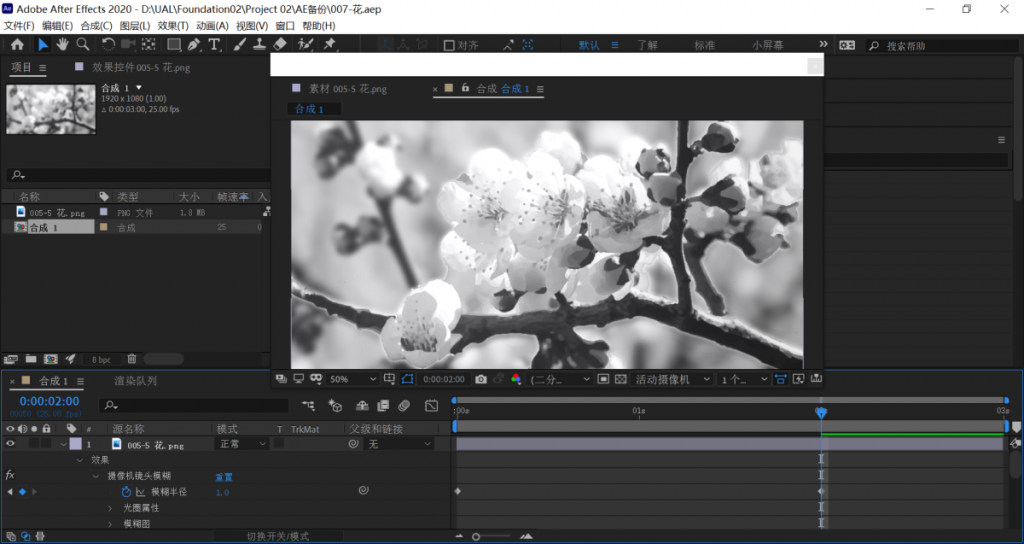Toggle the 对齐 snapping checkbox
The image size is (1024, 544).
click(x=449, y=45)
